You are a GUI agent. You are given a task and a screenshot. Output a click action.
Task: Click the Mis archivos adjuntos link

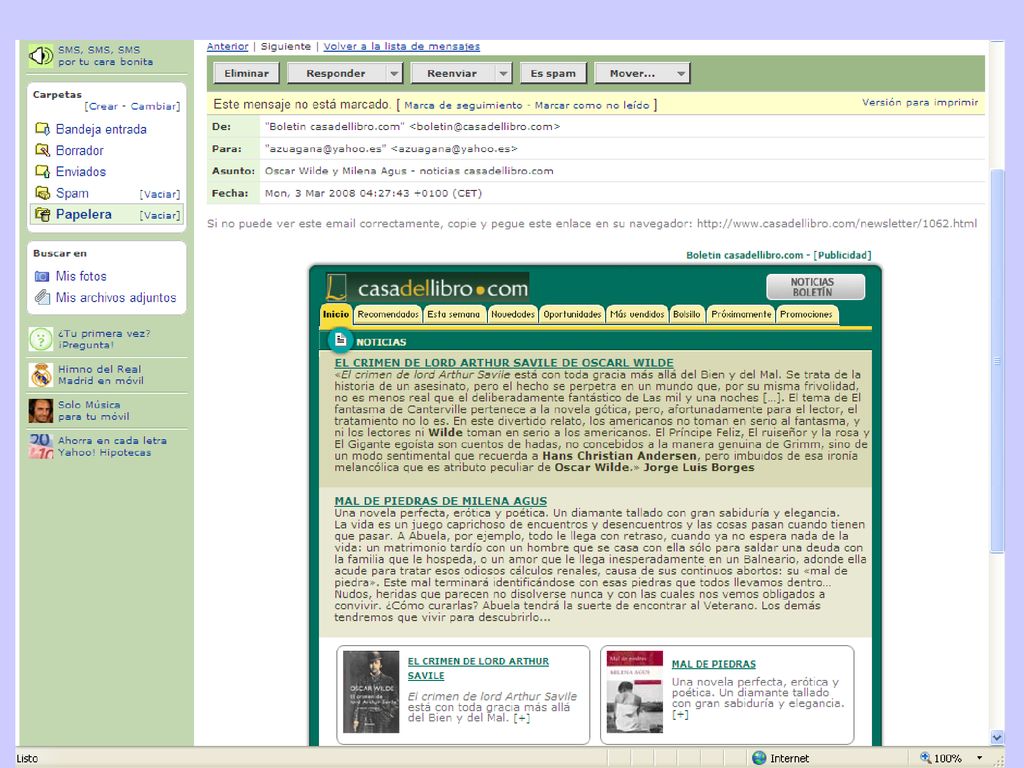pyautogui.click(x=116, y=297)
